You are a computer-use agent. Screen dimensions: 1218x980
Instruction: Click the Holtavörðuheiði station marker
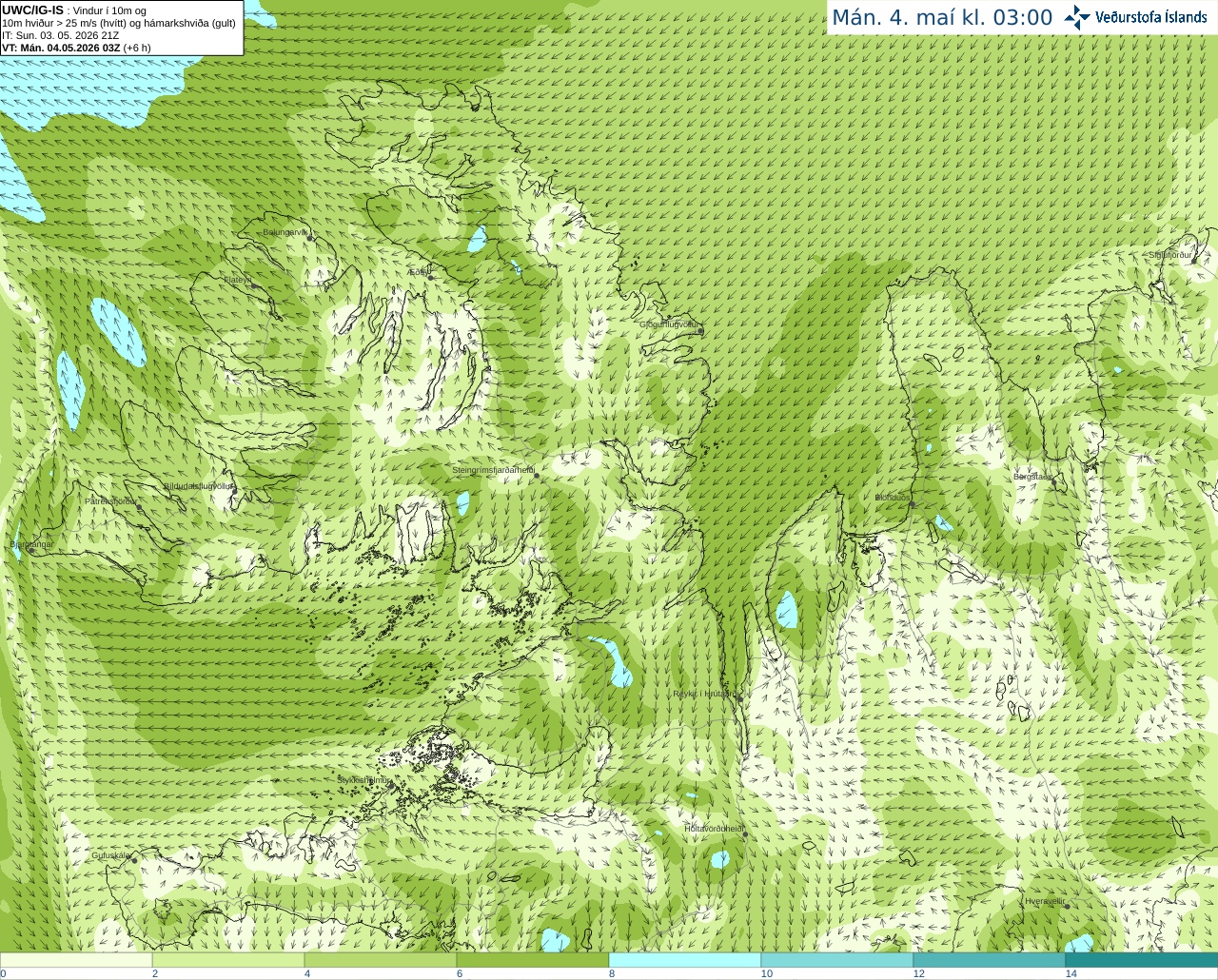pos(745,834)
